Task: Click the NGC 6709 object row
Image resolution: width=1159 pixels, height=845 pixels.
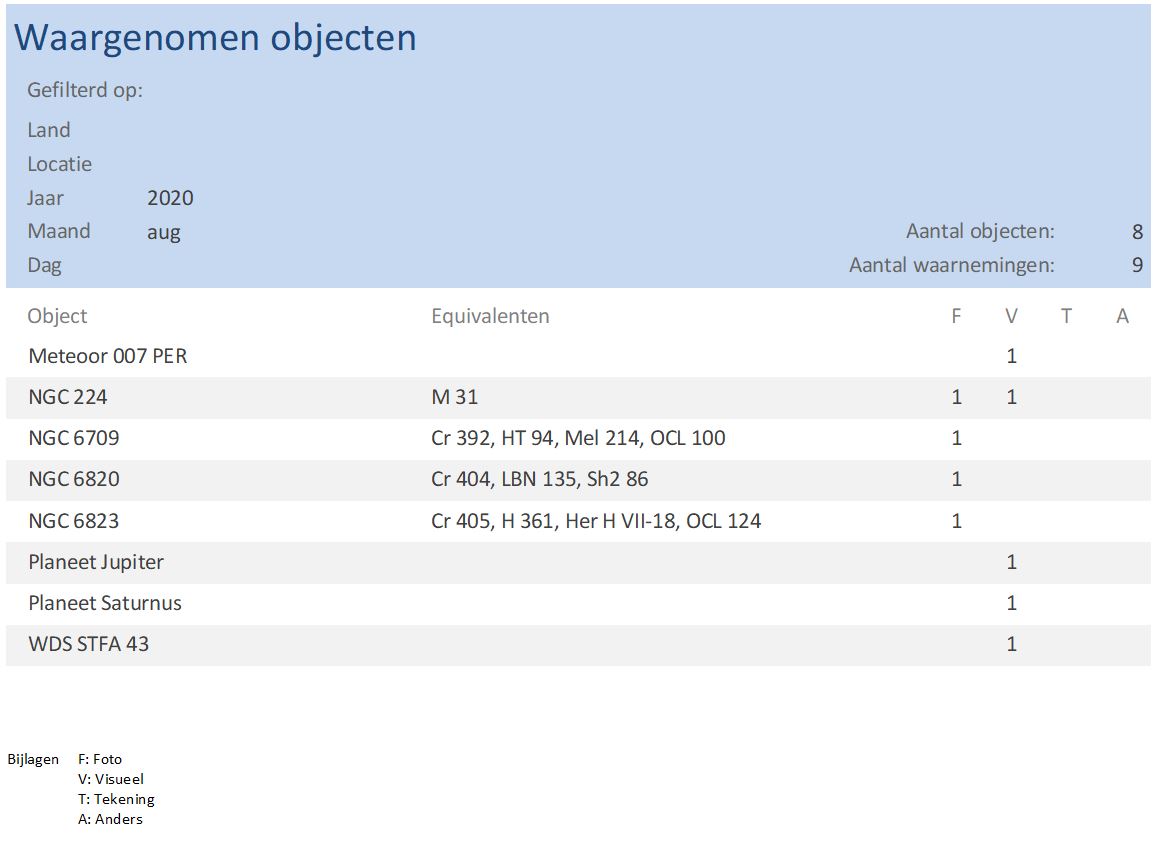Action: (74, 438)
